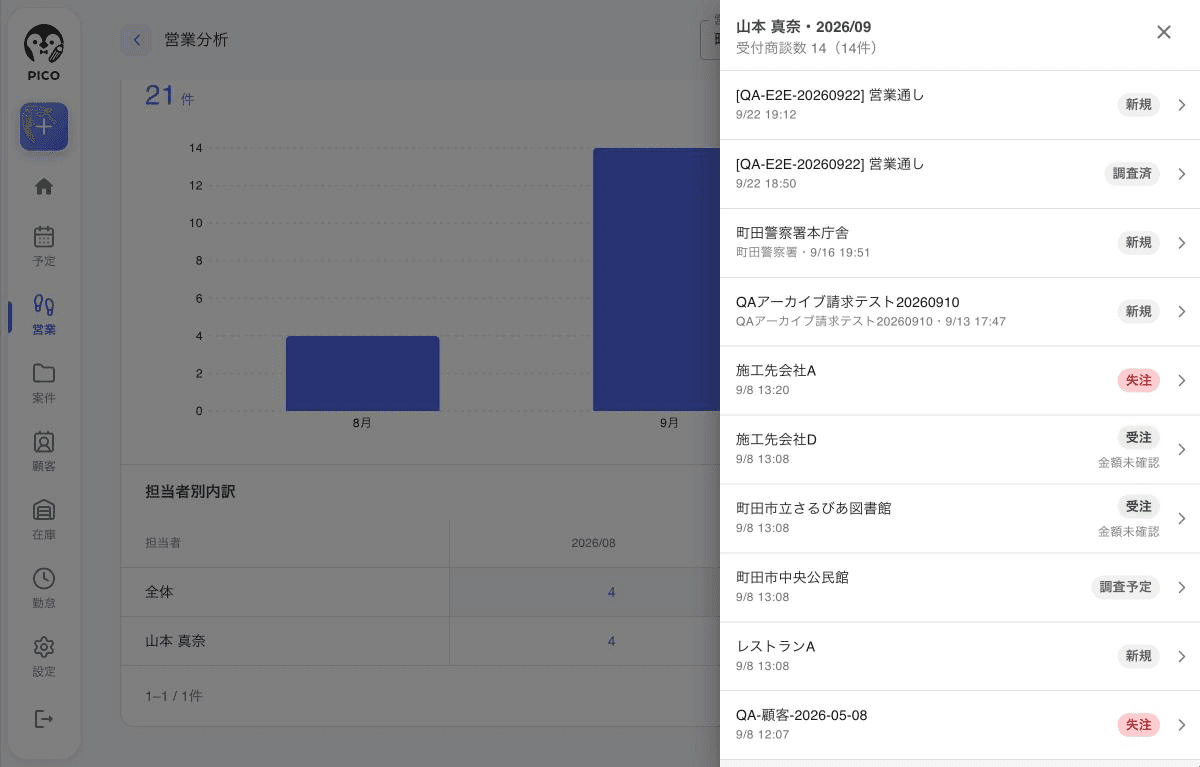The height and width of the screenshot is (767, 1200).
Task: Select the 町田市中央公民館 entry title
Action: tap(792, 577)
